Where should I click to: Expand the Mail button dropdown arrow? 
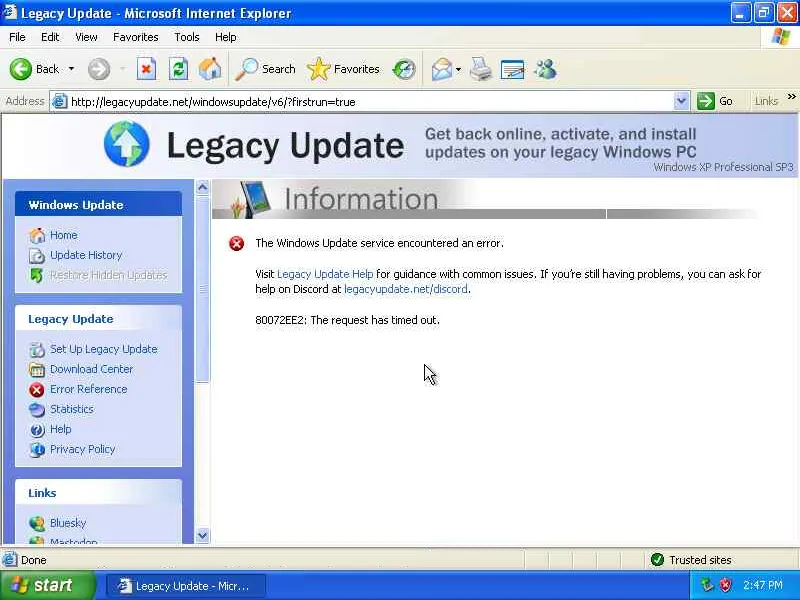[458, 69]
